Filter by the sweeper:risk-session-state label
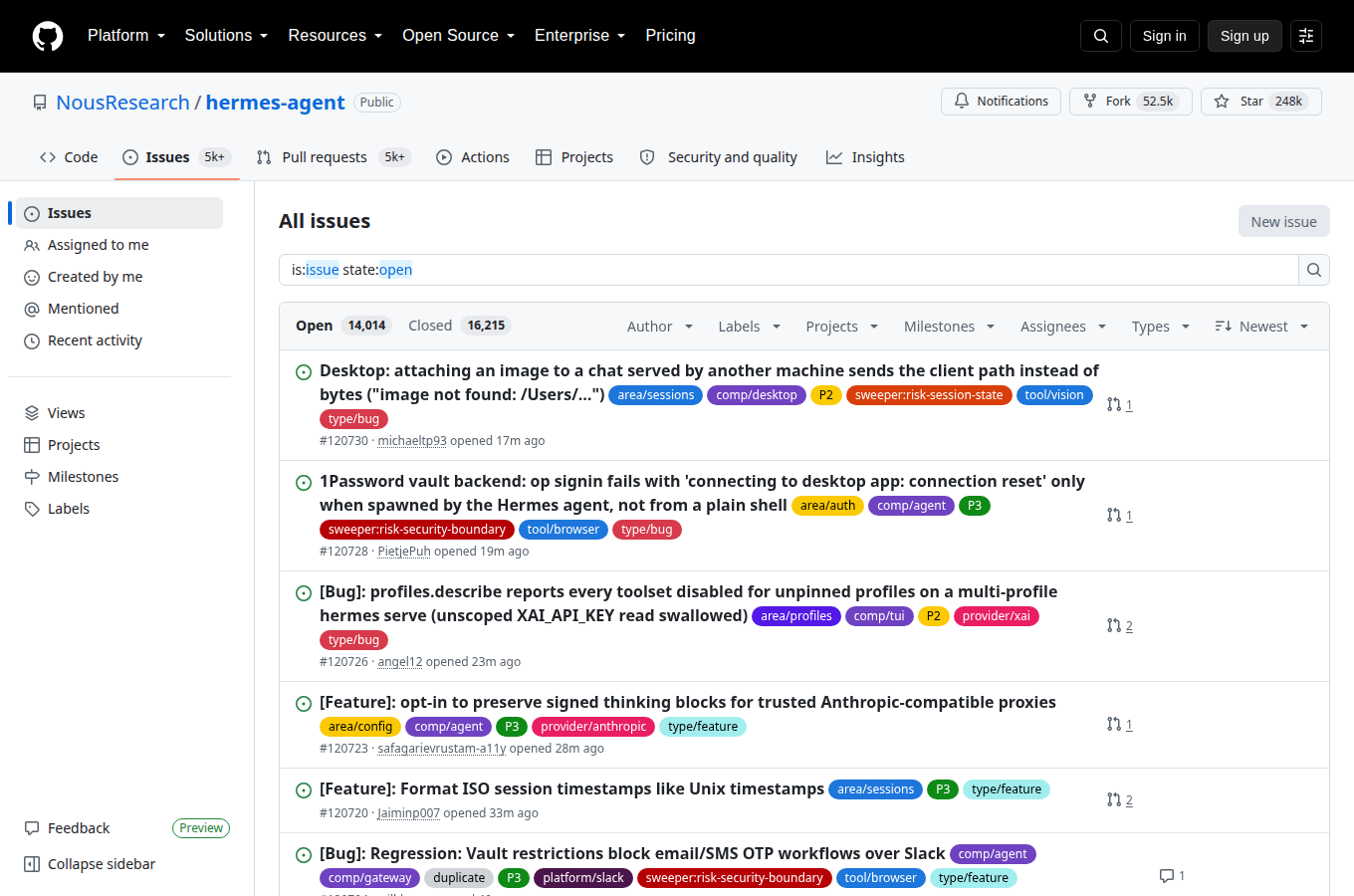Screen dimensions: 1354x896 929,395
